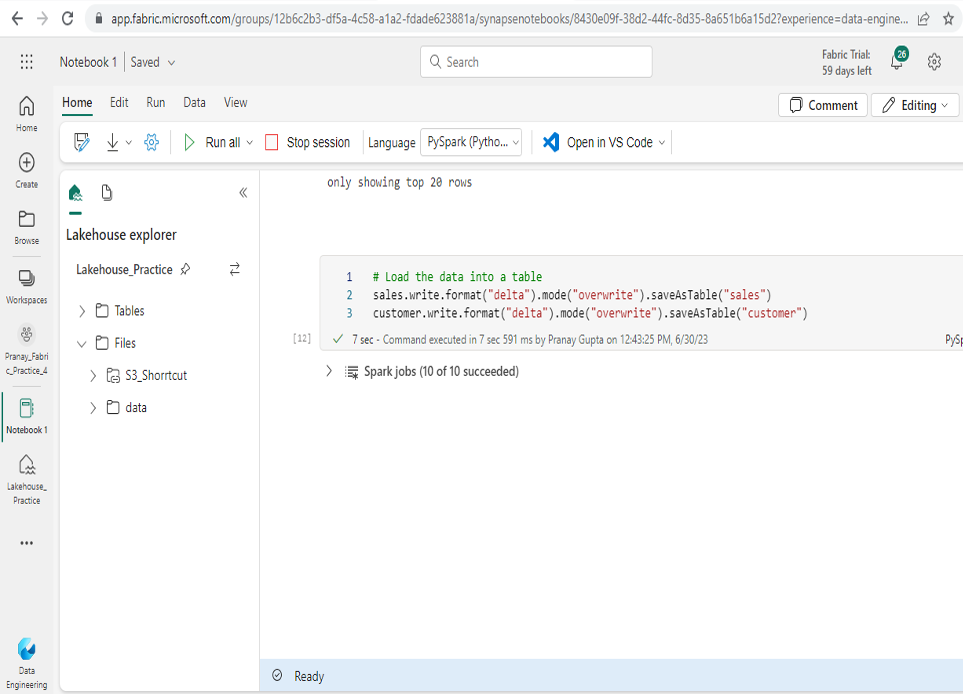Select the Tables folder label
Image resolution: width=964 pixels, height=694 pixels.
[129, 311]
